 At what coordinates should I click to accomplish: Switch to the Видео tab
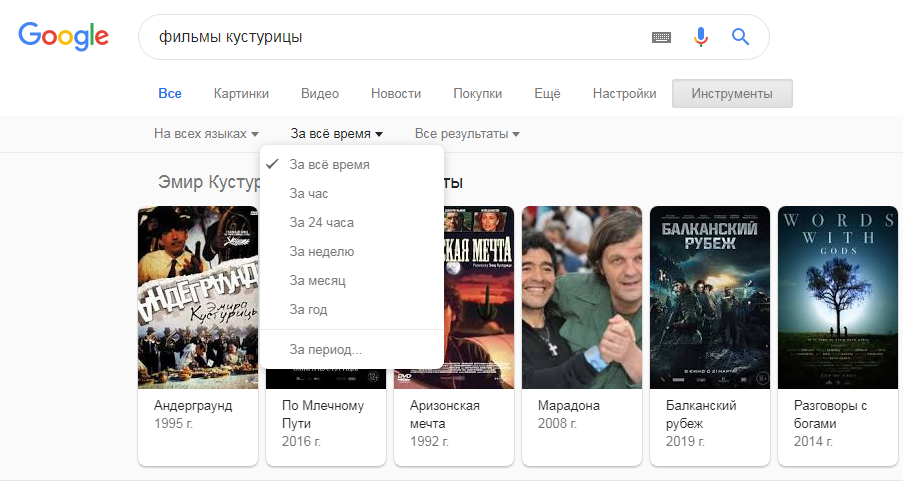[x=320, y=94]
